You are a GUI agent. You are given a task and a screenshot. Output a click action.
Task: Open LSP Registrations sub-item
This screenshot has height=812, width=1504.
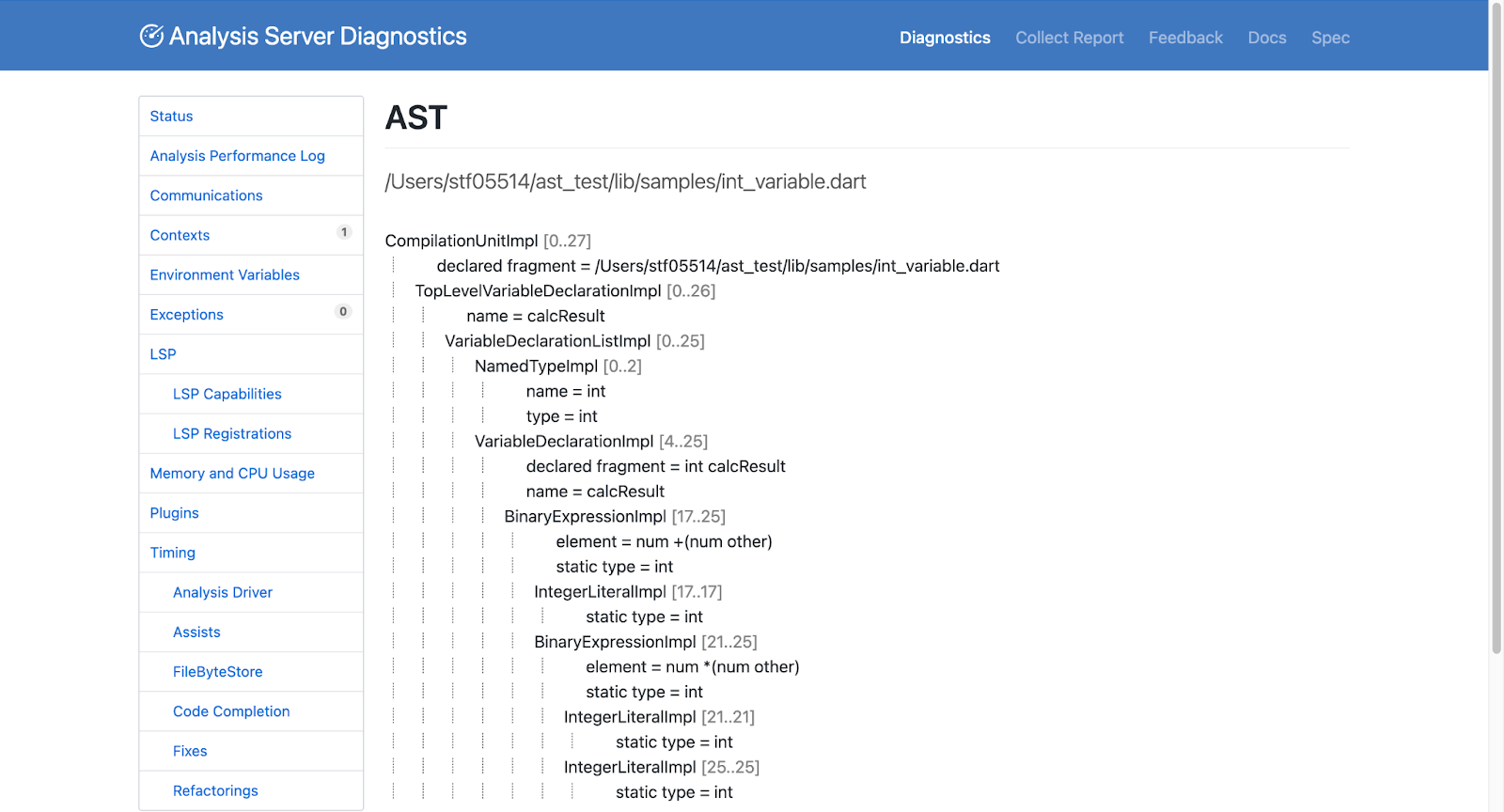pos(232,434)
